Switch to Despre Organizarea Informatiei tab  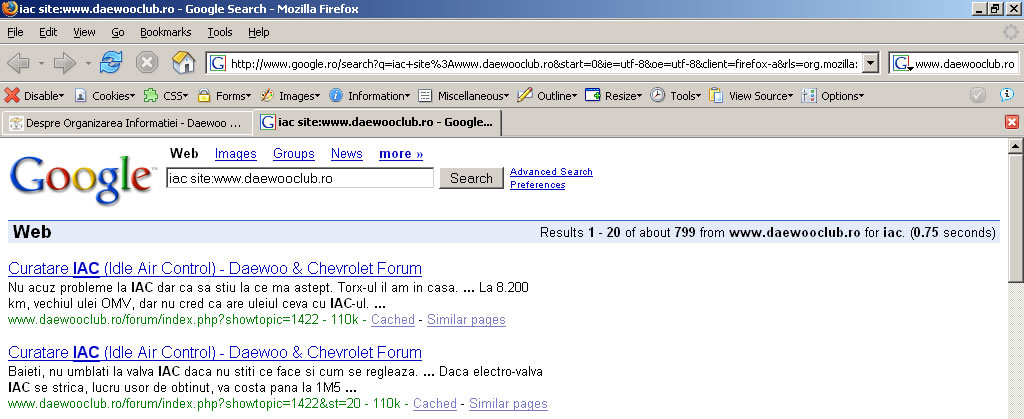tap(127, 123)
